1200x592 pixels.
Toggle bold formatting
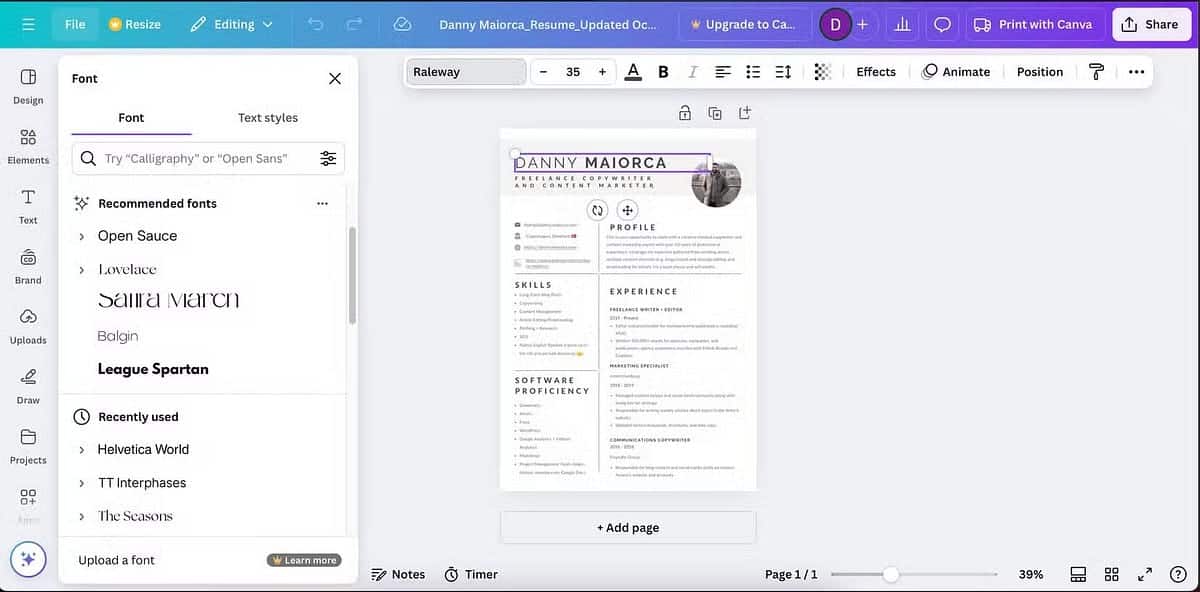click(x=663, y=72)
